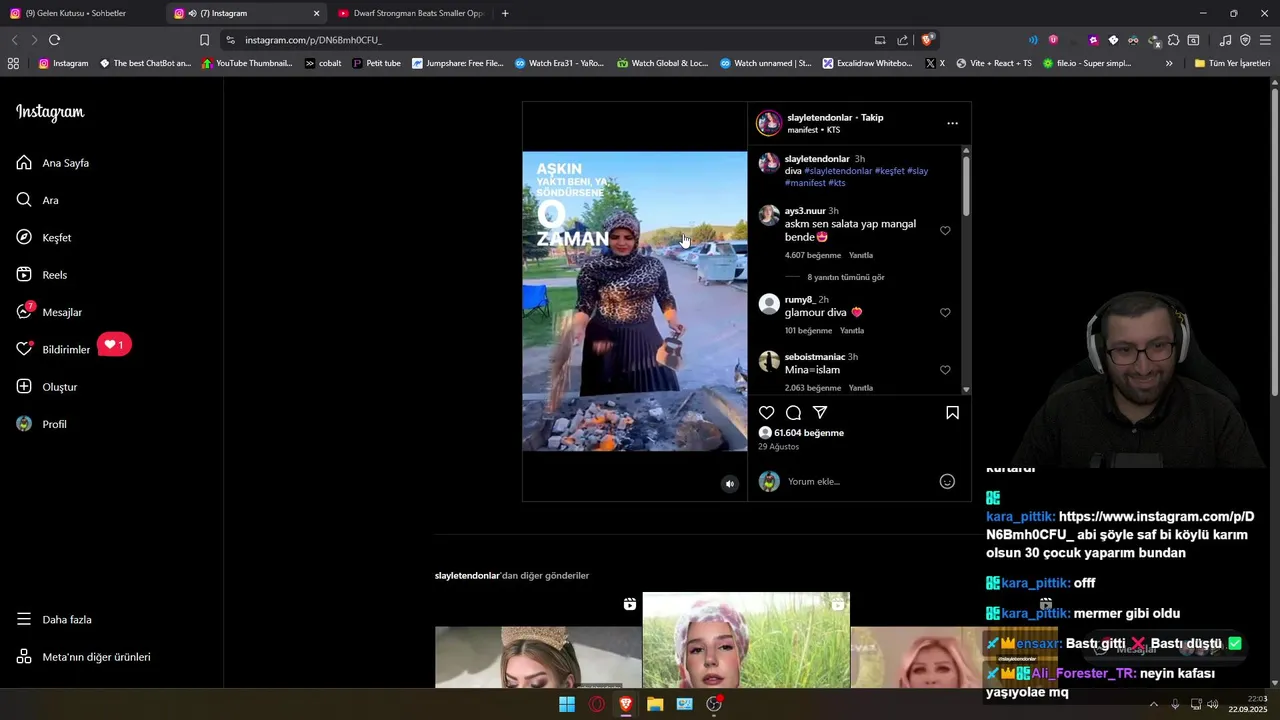Open browser hamburger menu
1280x720 pixels.
point(1265,40)
